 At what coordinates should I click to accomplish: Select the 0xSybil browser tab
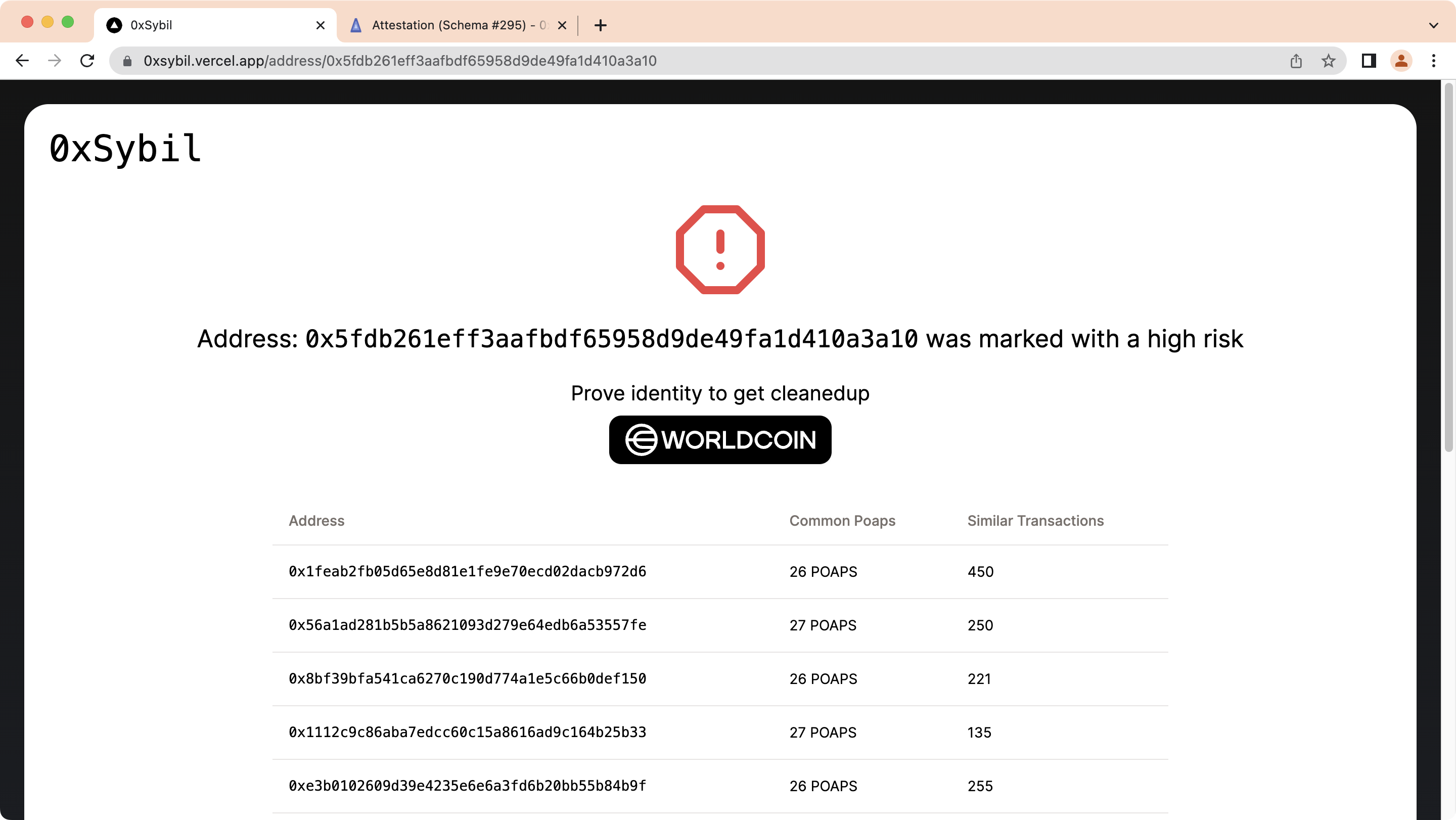[215, 25]
